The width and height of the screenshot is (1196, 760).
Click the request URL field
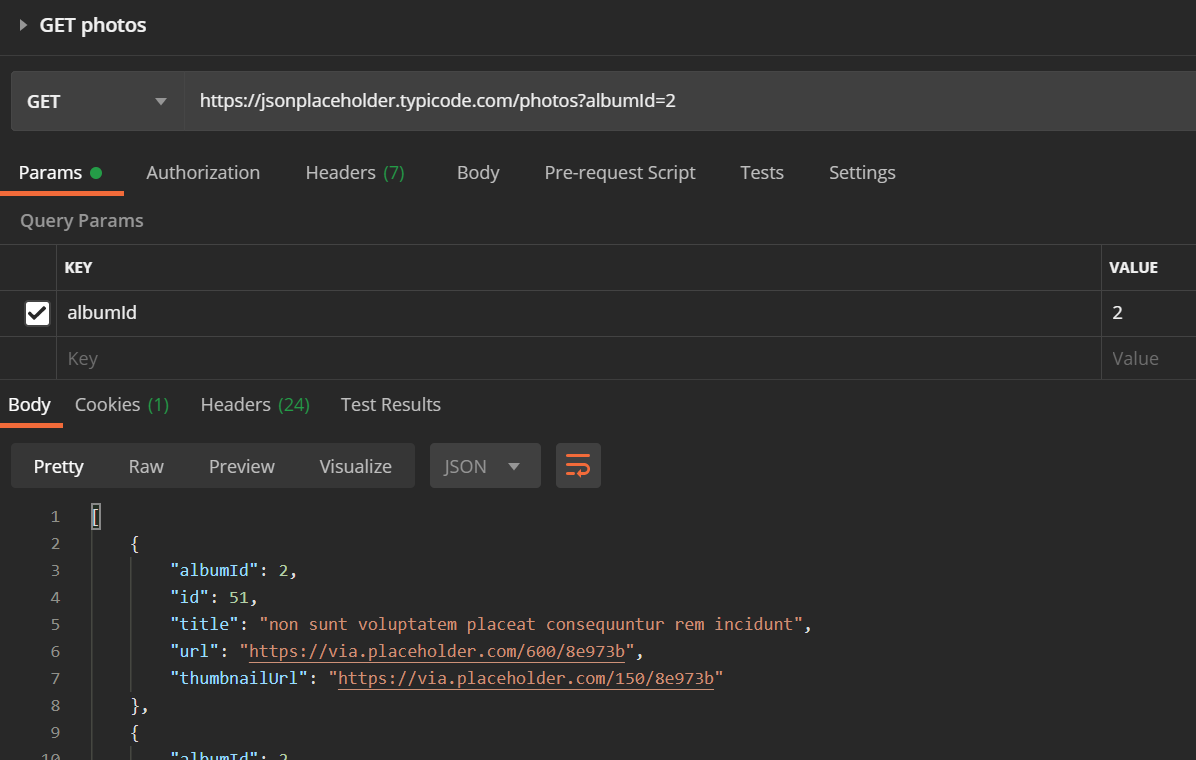(690, 101)
